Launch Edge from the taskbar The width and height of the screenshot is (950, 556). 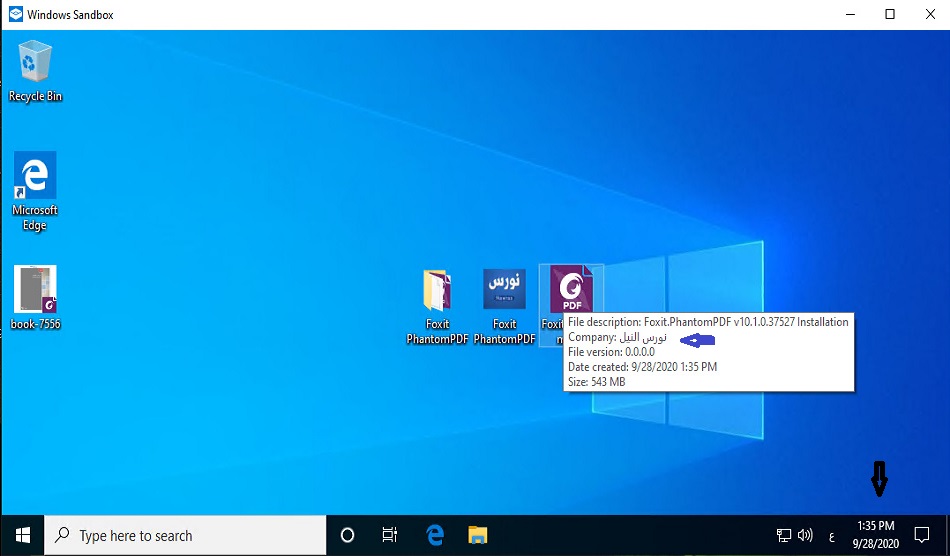435,535
